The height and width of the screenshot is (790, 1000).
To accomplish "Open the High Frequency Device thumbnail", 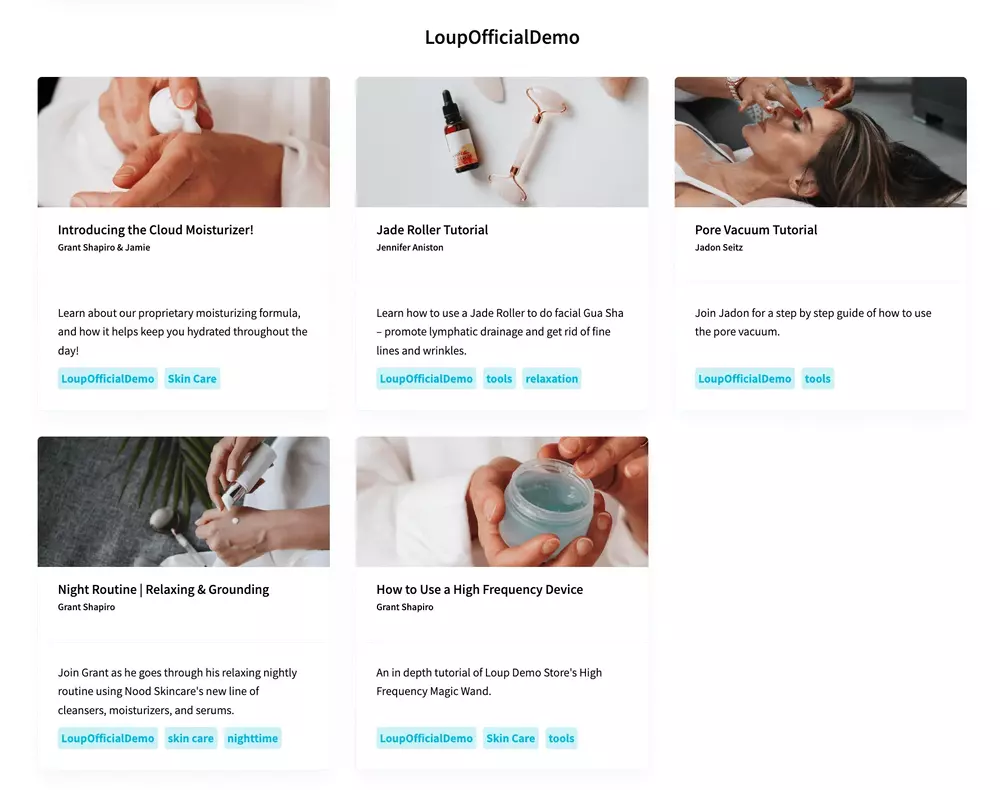I will 502,501.
